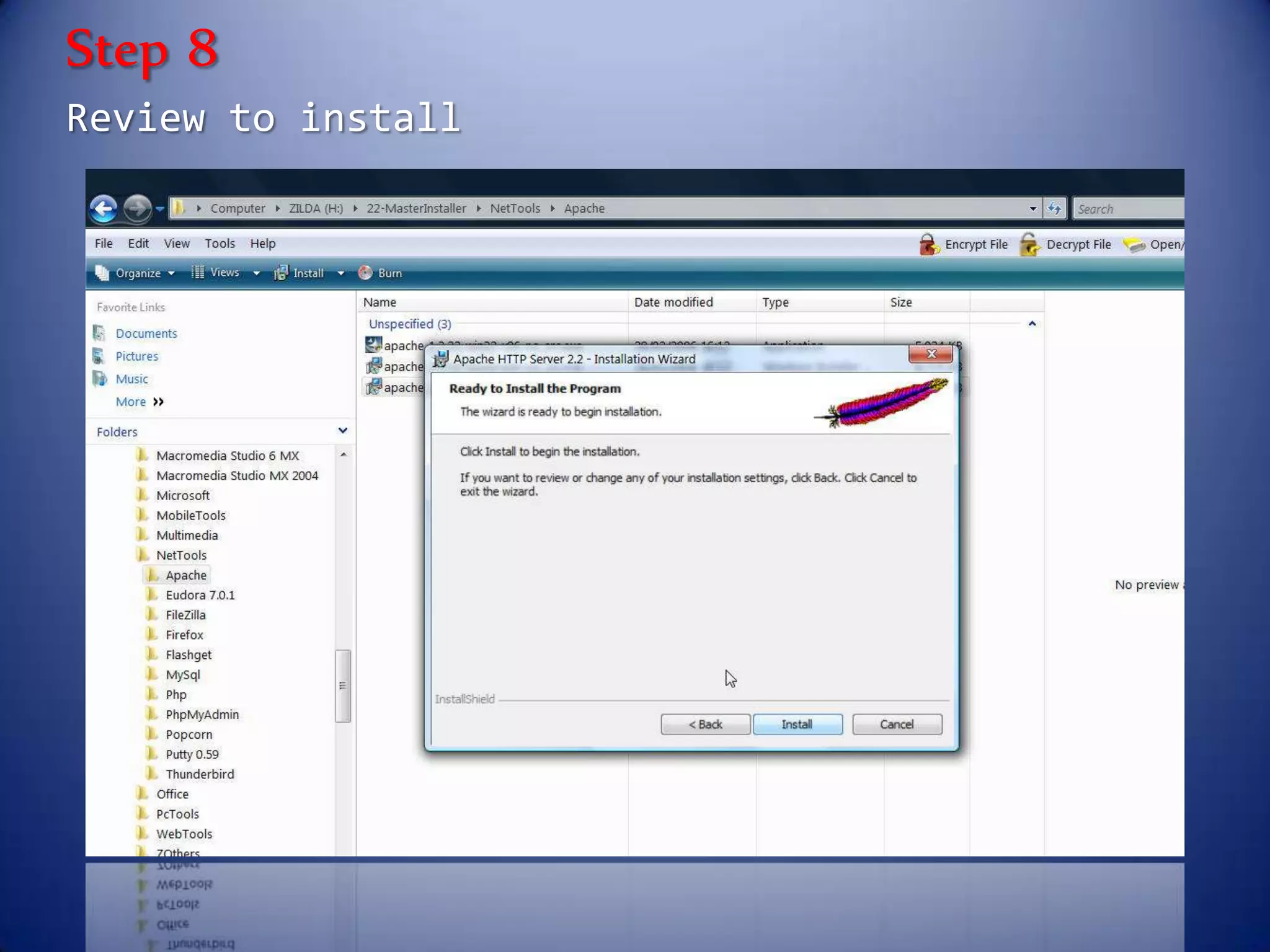Sort by the Type column header
This screenshot has height=952, width=1270.
[820, 302]
